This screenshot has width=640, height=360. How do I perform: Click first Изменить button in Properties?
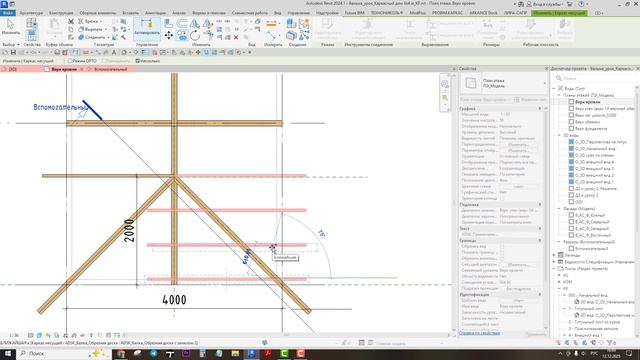[518, 144]
